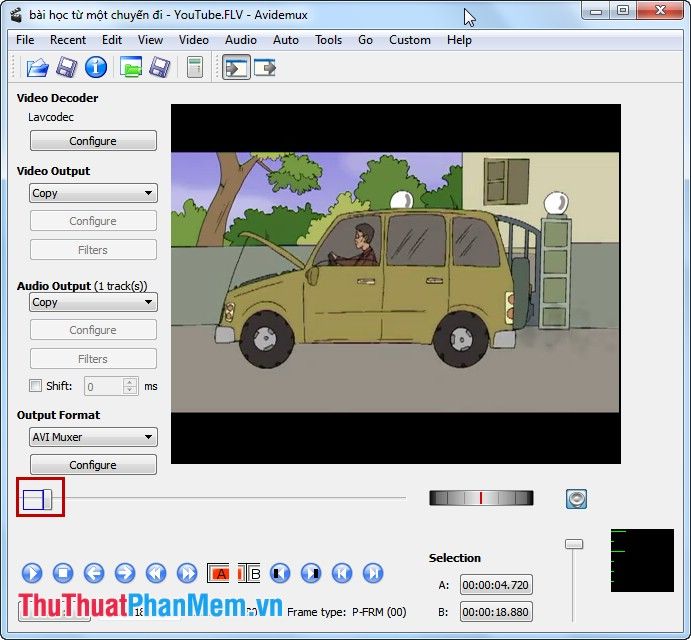
Task: Click Configure under Video Decoder
Action: pos(93,141)
